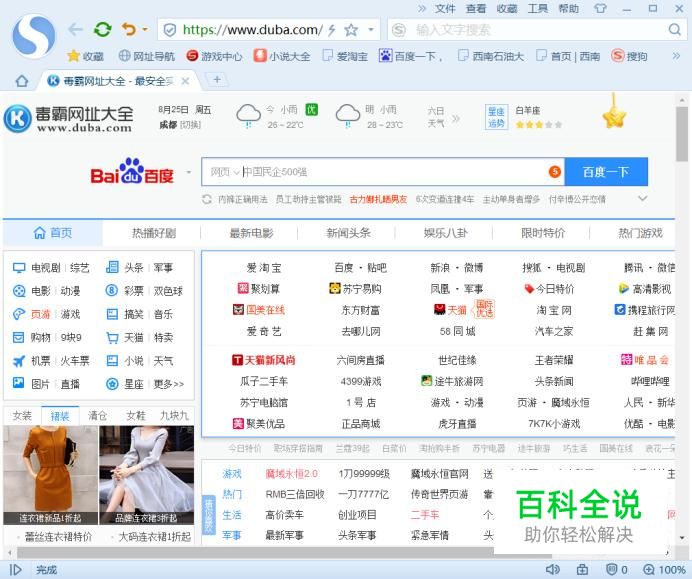Open the Baidu search engine dropdown arrow
The image size is (692, 579).
point(188,173)
